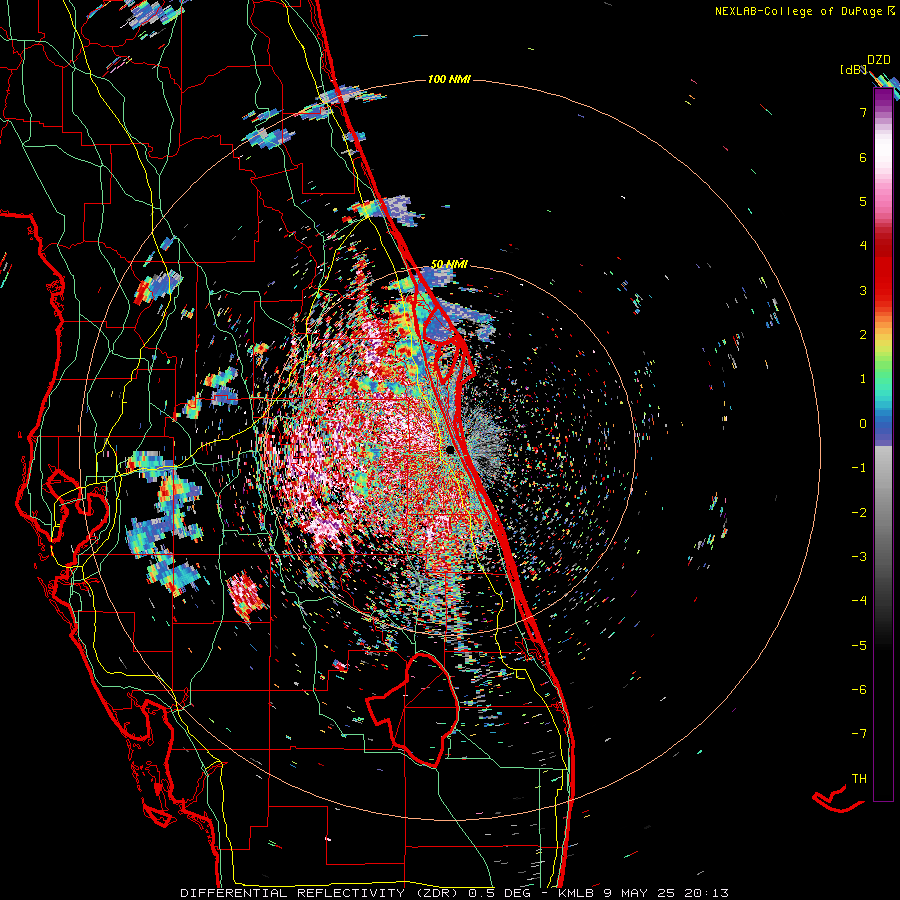Click the TH threshold label on the scale
The width and height of the screenshot is (900, 900).
click(859, 779)
